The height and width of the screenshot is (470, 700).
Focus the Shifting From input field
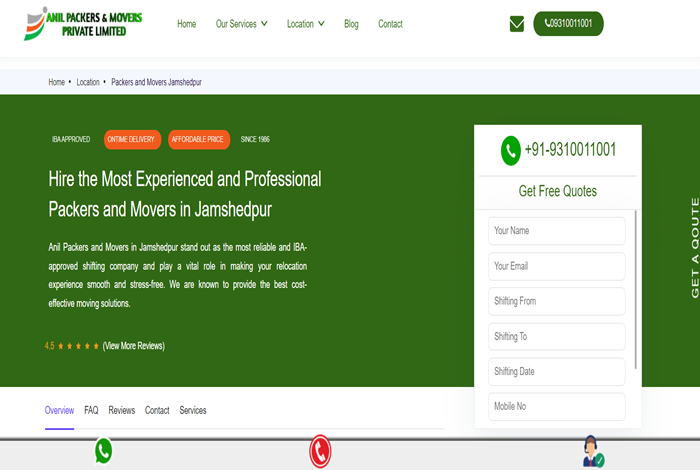tap(557, 301)
